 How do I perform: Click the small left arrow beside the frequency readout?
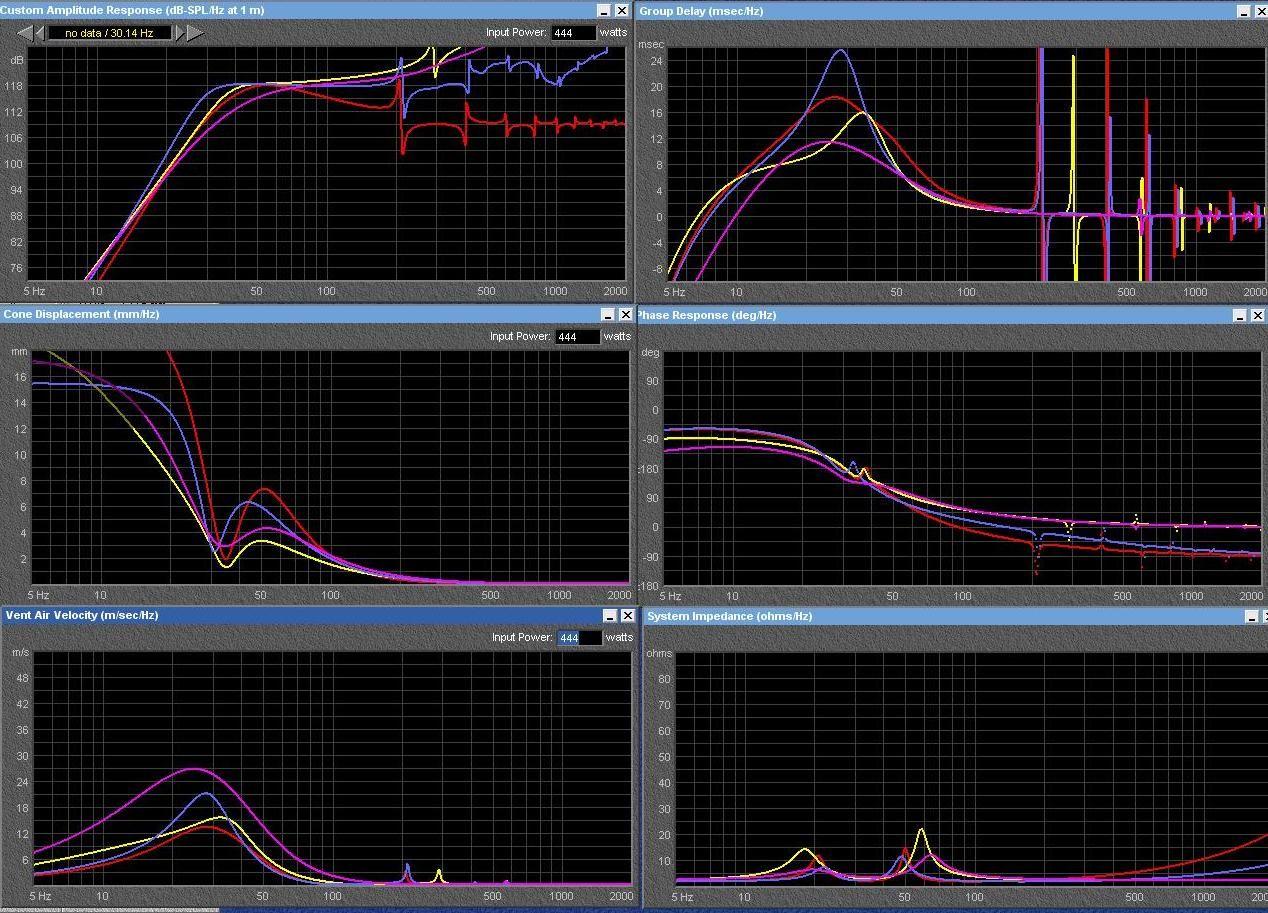[x=40, y=33]
